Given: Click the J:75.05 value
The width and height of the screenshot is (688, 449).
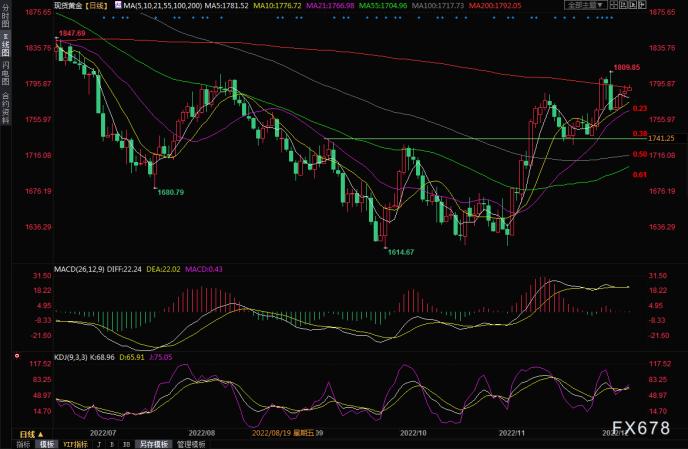Looking at the screenshot, I should click(161, 357).
